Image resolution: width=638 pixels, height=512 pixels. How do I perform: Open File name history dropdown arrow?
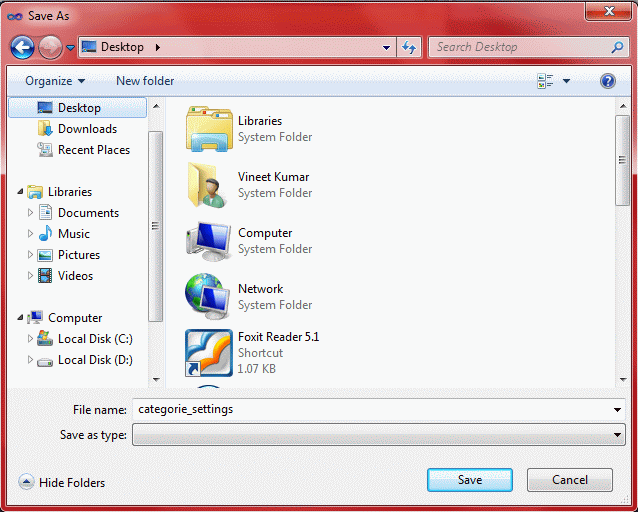[x=617, y=410]
